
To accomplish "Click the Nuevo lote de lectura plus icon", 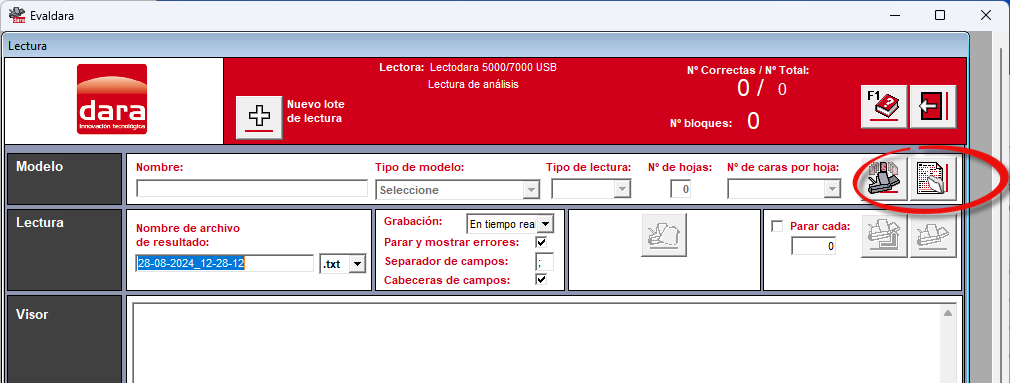I will pos(260,117).
